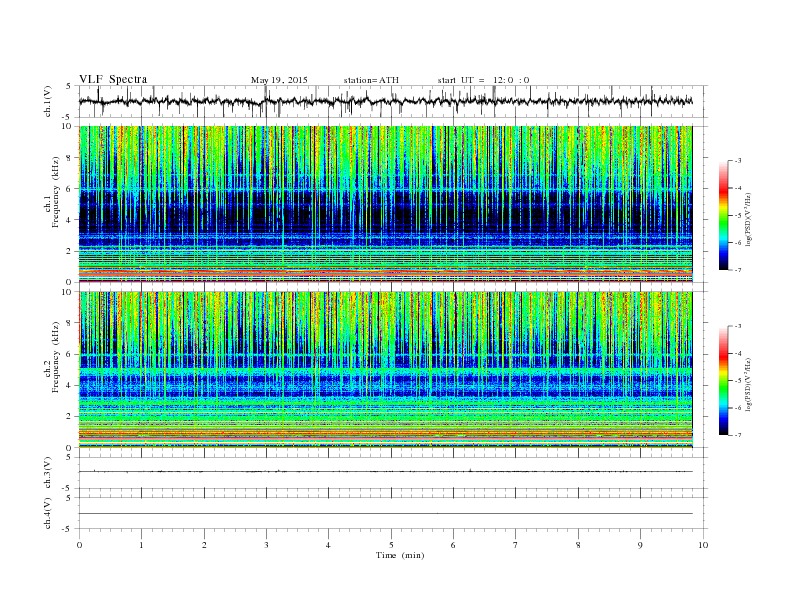Click the "-7" tick on lower color bar
Image resolution: width=792 pixels, height=612 pixels.
(737, 435)
